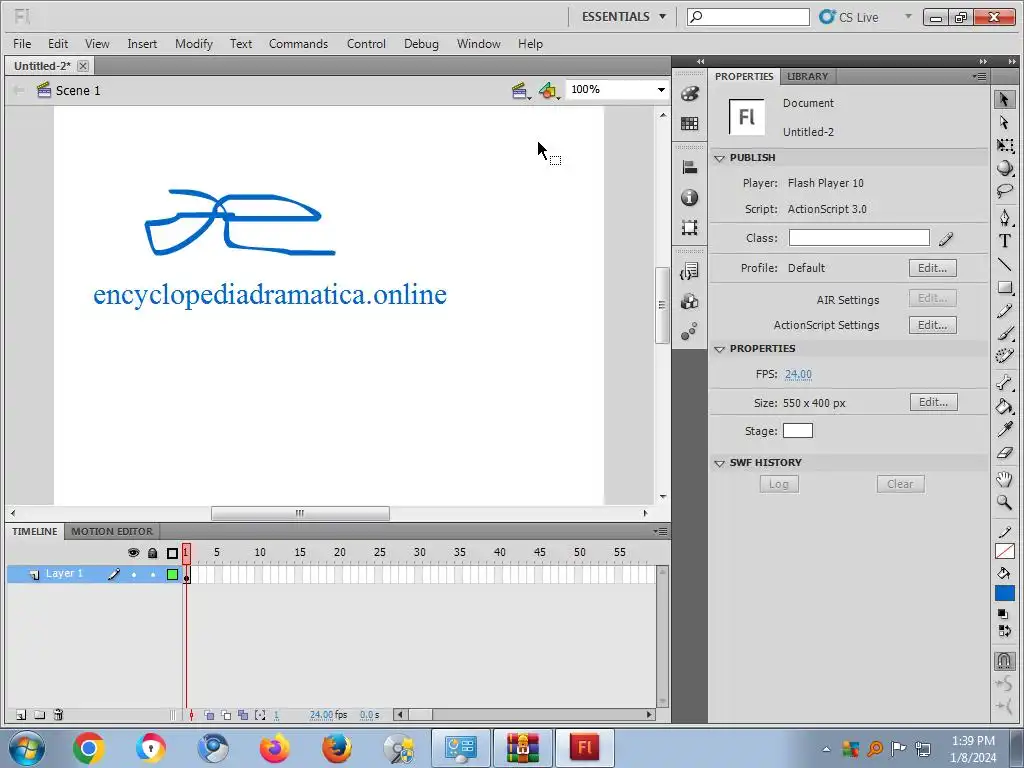Choose the Free Transform tool

(1004, 146)
